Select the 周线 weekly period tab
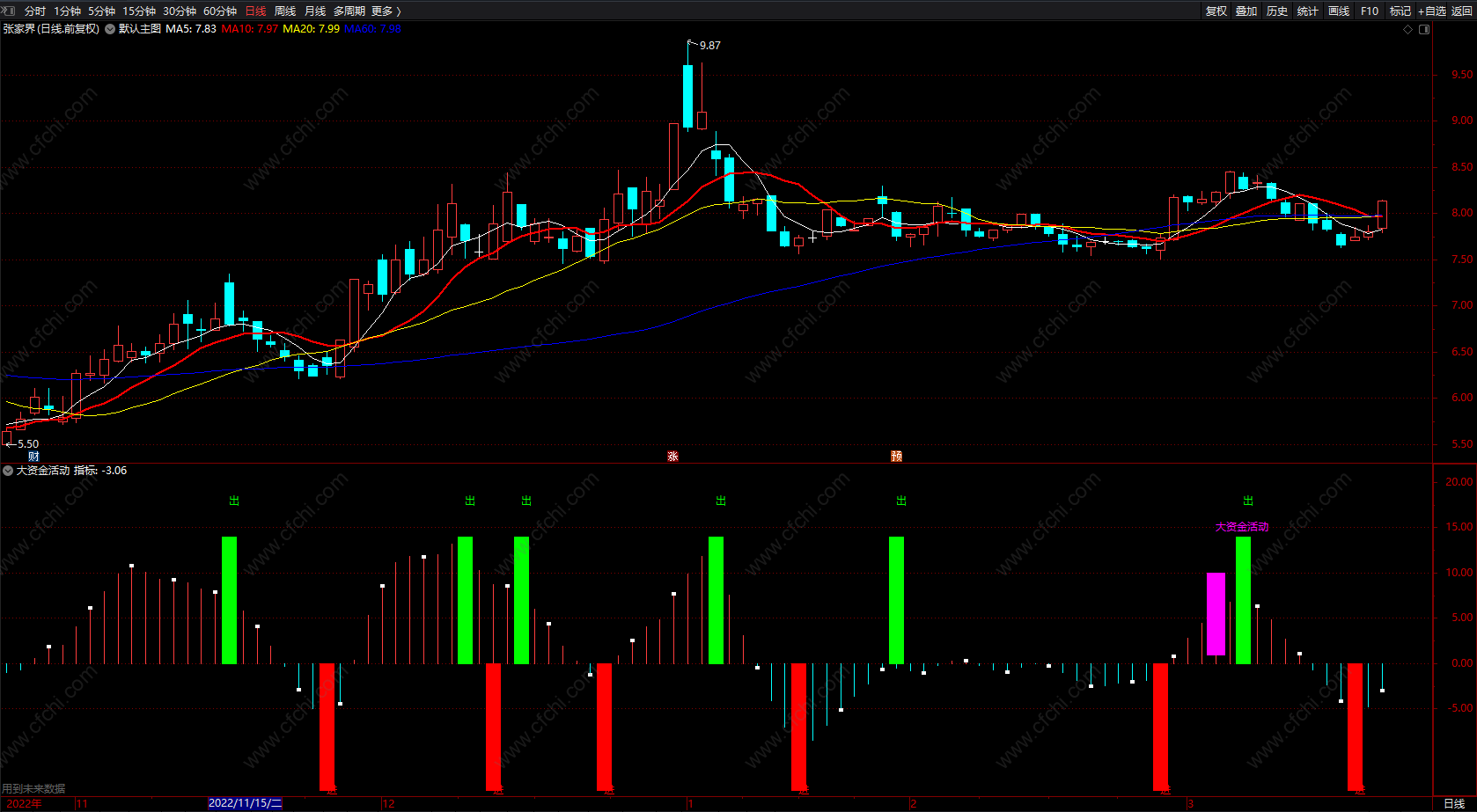Image resolution: width=1477 pixels, height=812 pixels. (x=285, y=11)
